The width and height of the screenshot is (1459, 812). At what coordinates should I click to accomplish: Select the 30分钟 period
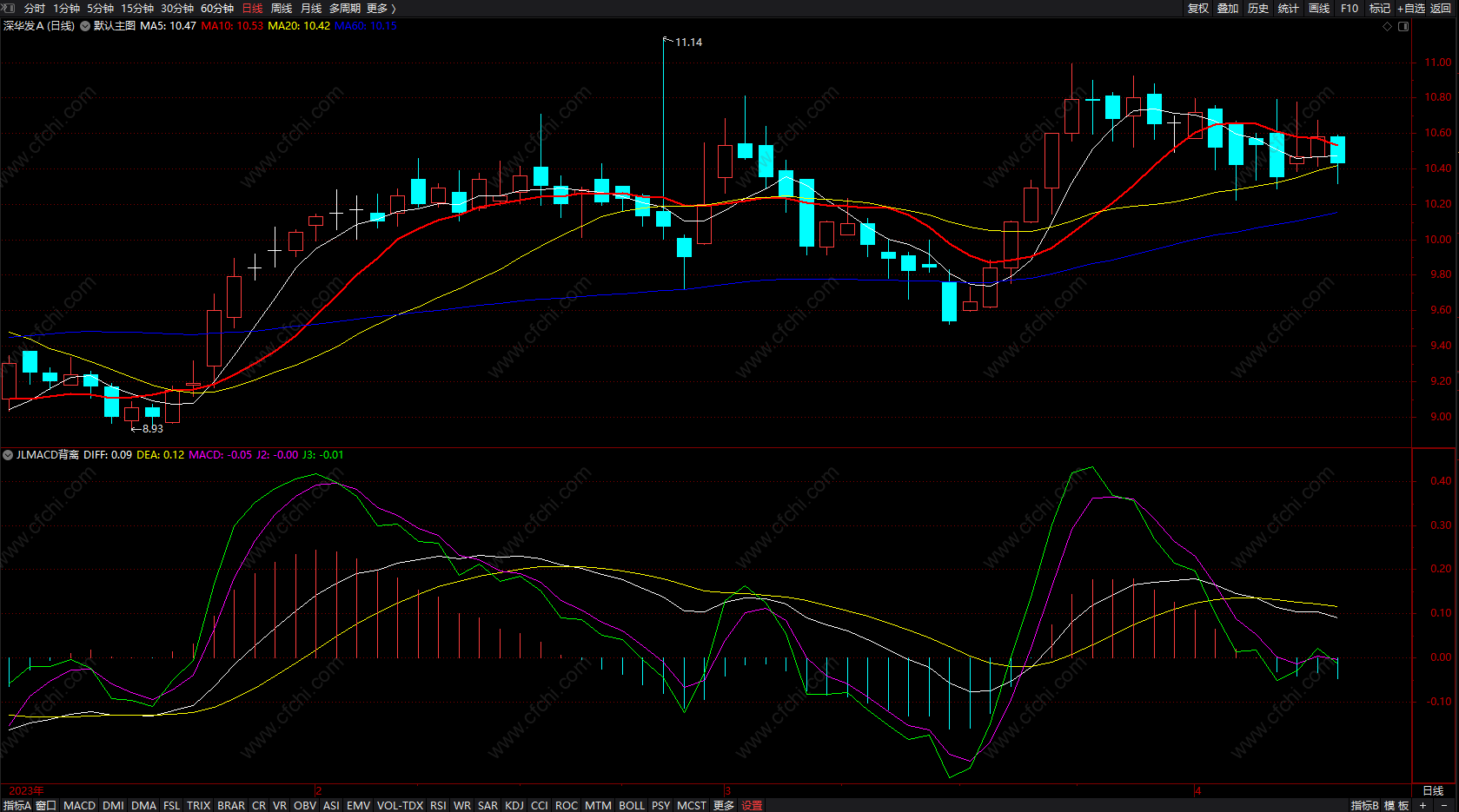pyautogui.click(x=177, y=9)
